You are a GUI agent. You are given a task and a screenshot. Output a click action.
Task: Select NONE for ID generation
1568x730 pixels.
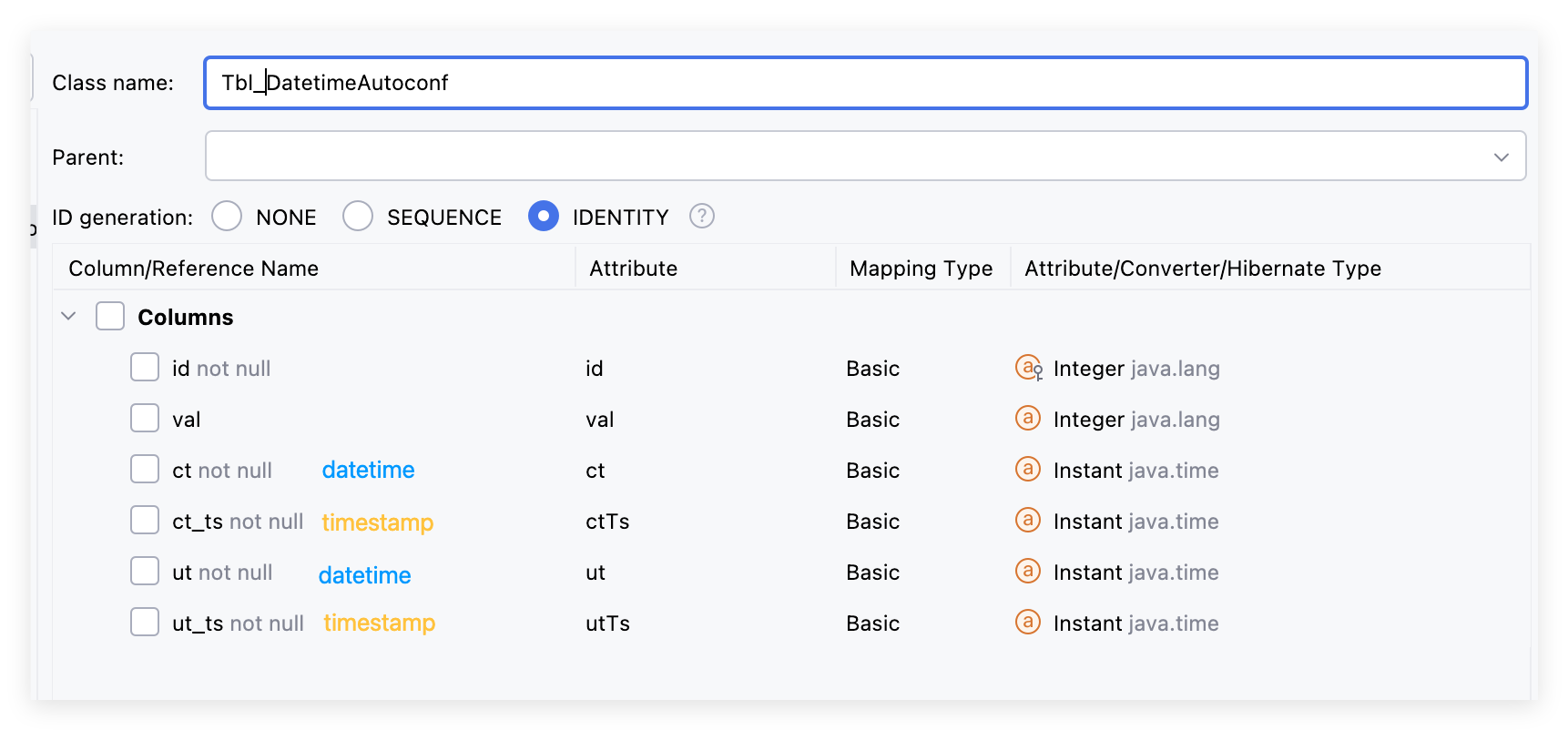click(x=227, y=217)
